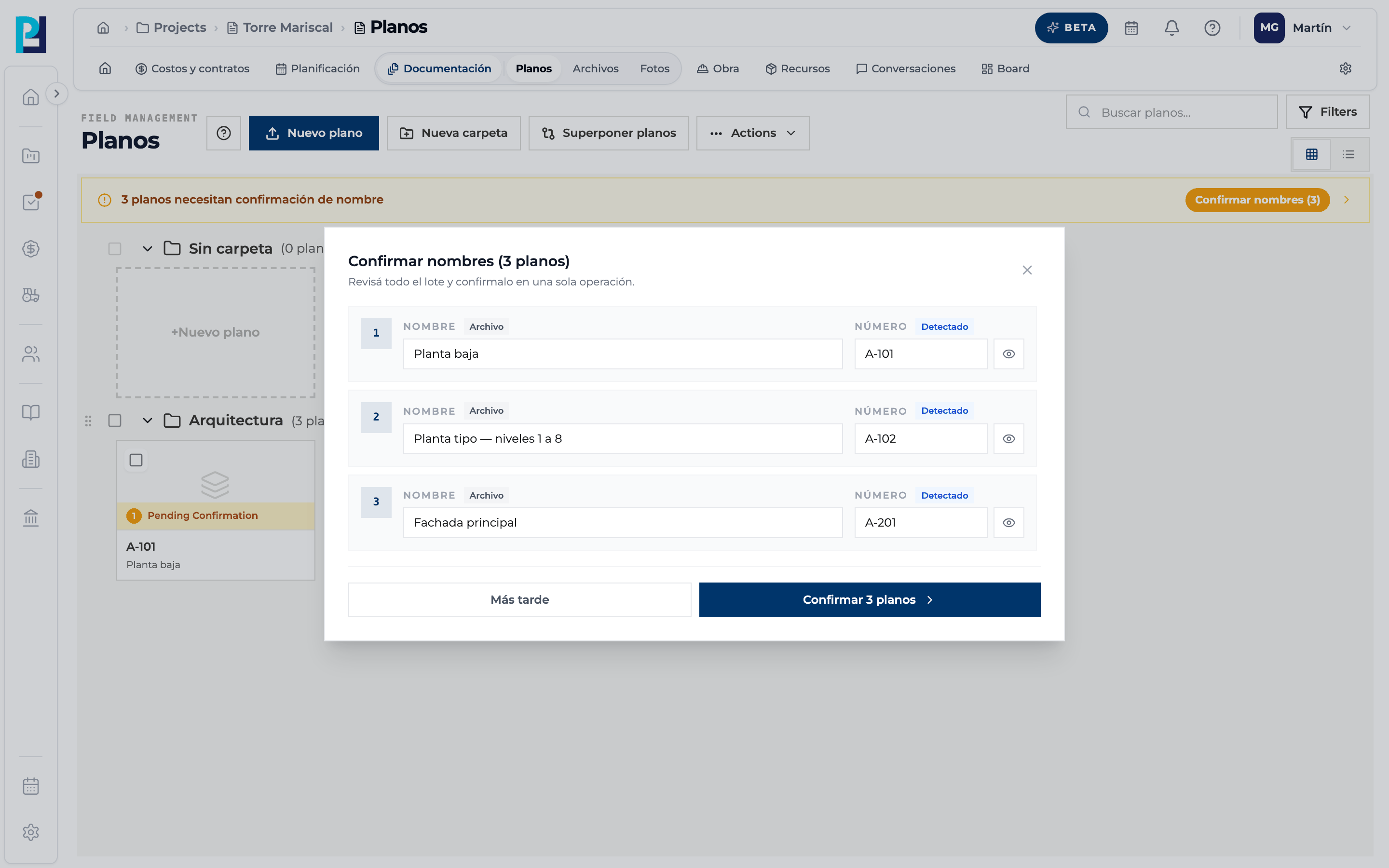Preview plan A-101 with the eye icon
Screen dimensions: 1389x868
[1008, 353]
